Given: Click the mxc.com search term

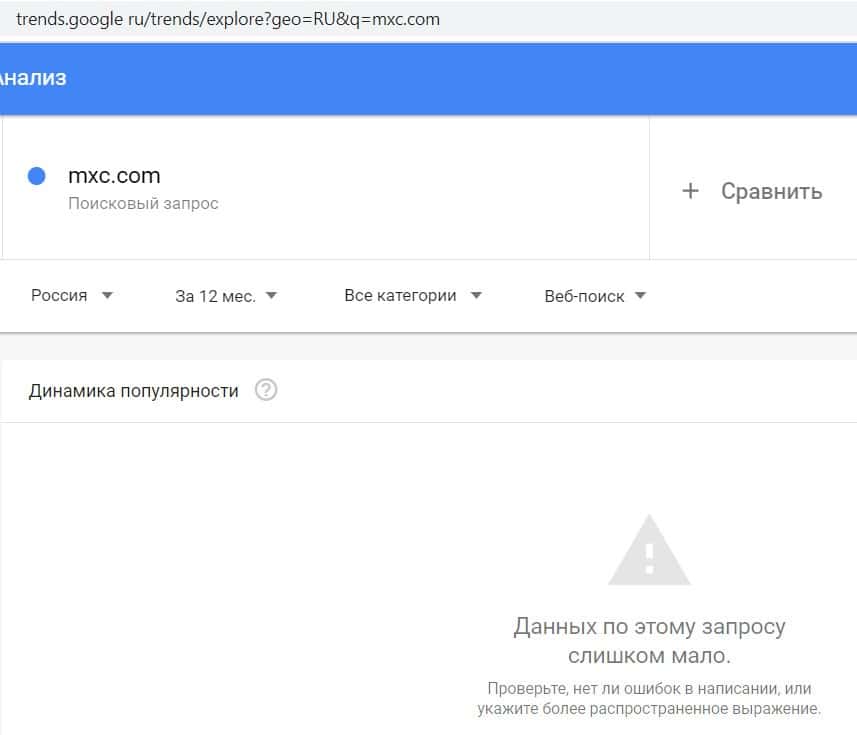Looking at the screenshot, I should 114,176.
